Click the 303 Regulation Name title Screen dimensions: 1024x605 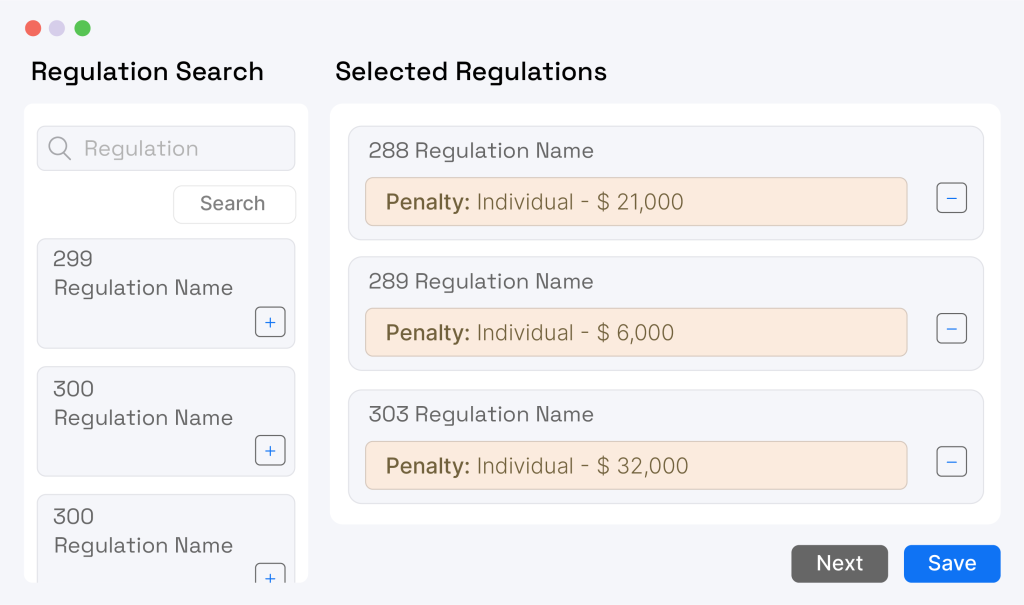(481, 414)
